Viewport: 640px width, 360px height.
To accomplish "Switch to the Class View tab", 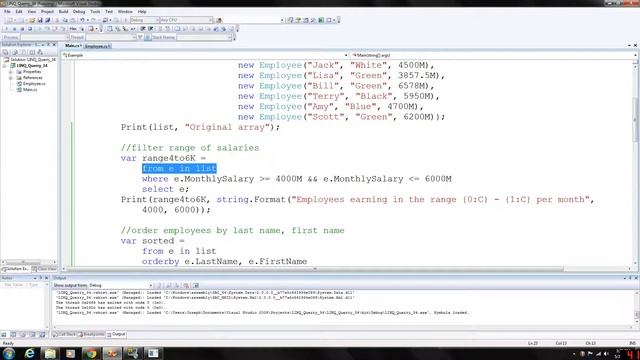I will pos(44,269).
